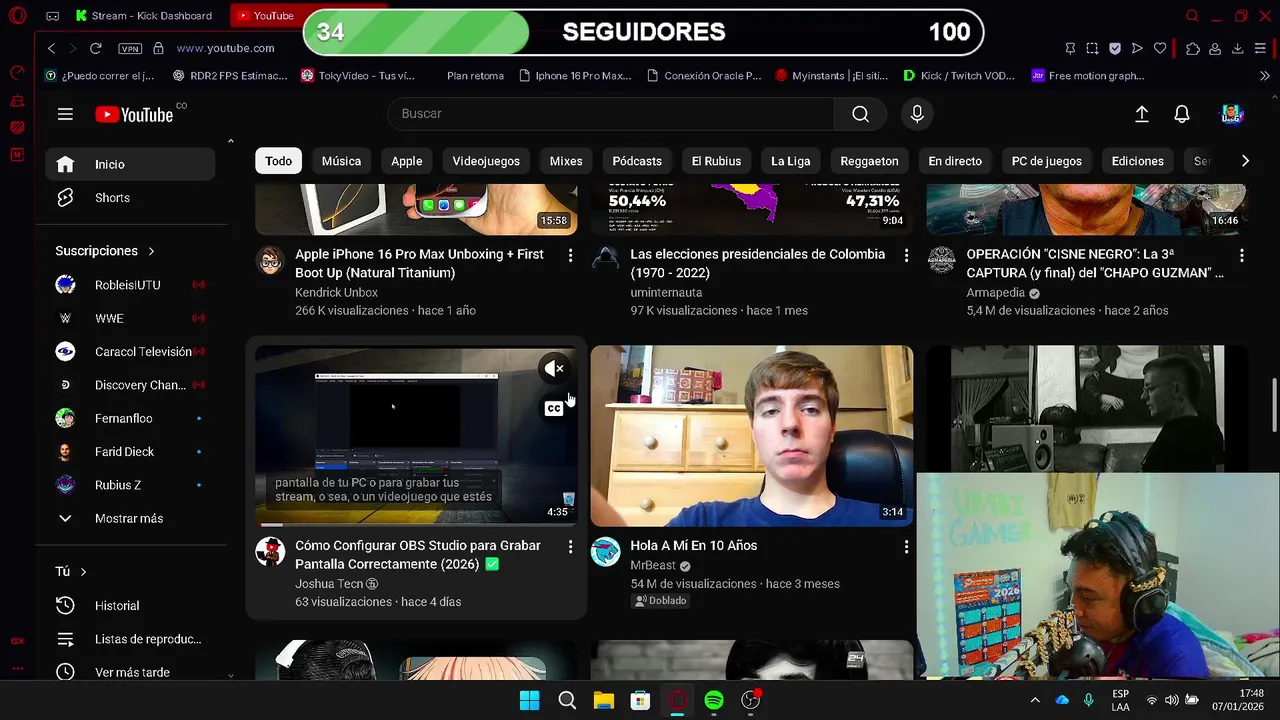Open the Flow send arrow icon
Viewport: 1280px width, 720px height.
[x=1137, y=48]
